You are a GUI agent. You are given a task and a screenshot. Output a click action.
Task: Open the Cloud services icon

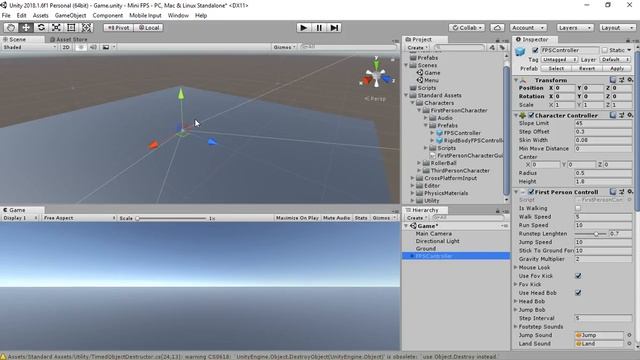coord(497,27)
